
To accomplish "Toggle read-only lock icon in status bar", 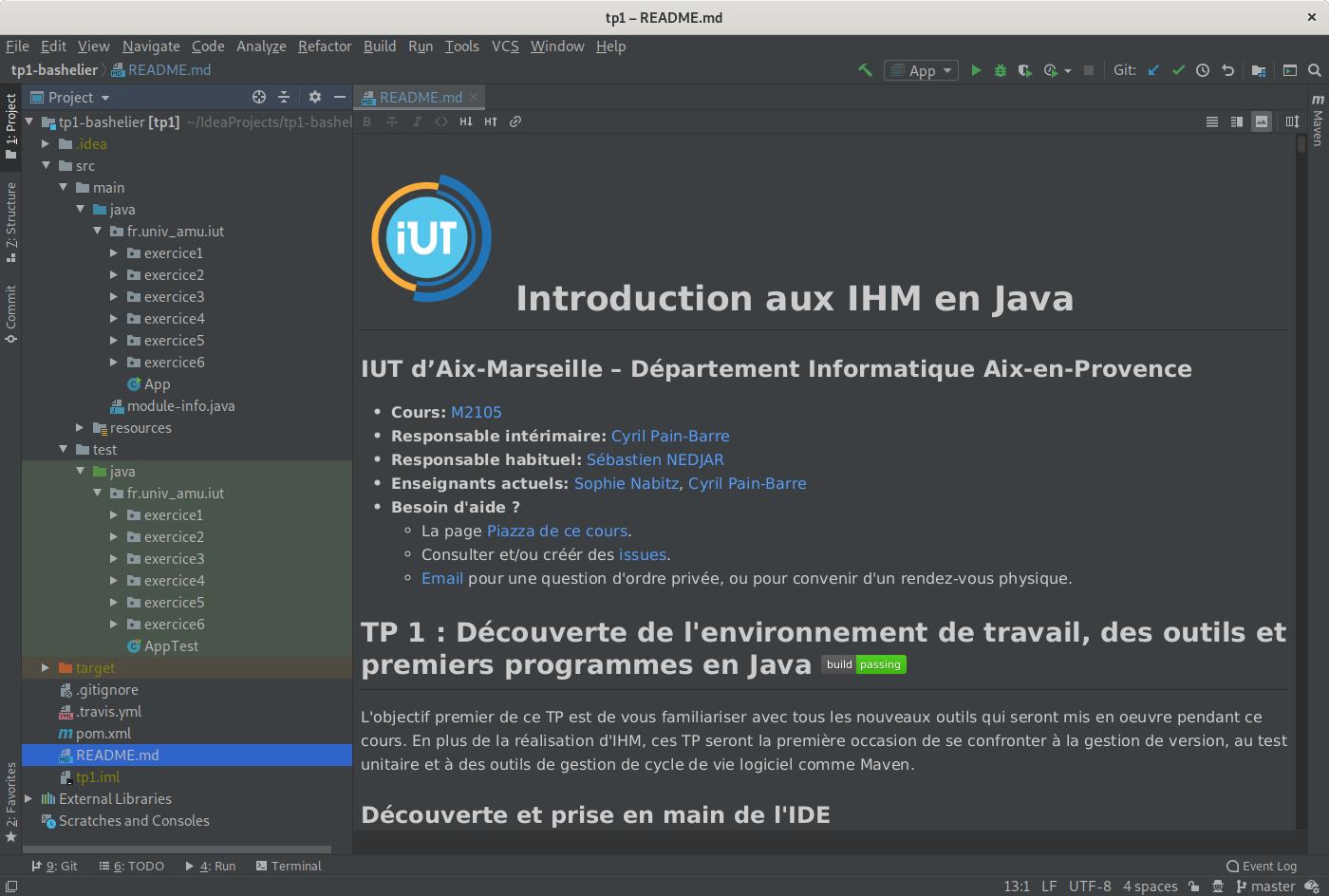I will pos(1193,887).
